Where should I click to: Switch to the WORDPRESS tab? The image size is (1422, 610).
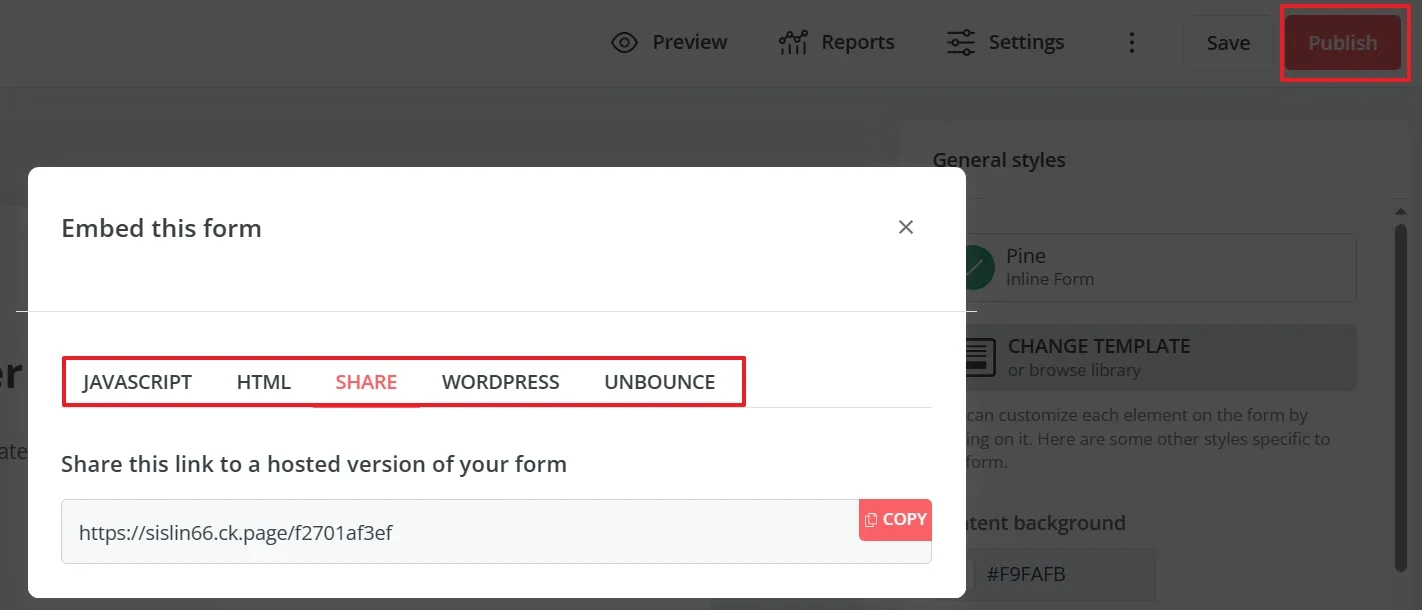[501, 382]
